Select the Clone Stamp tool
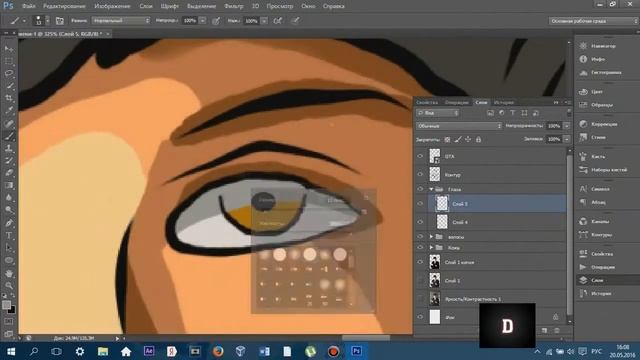 pyautogui.click(x=9, y=148)
